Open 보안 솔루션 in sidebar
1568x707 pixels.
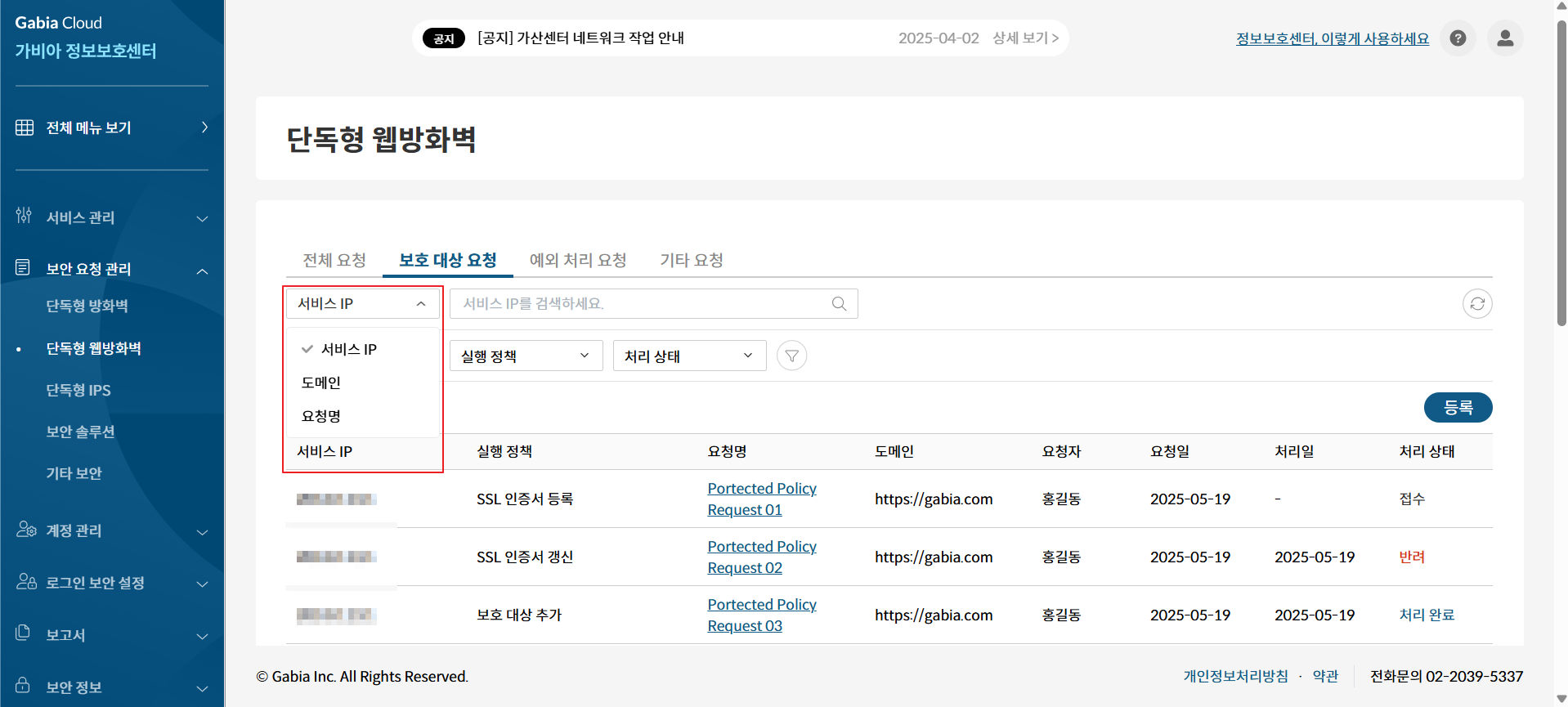80,432
